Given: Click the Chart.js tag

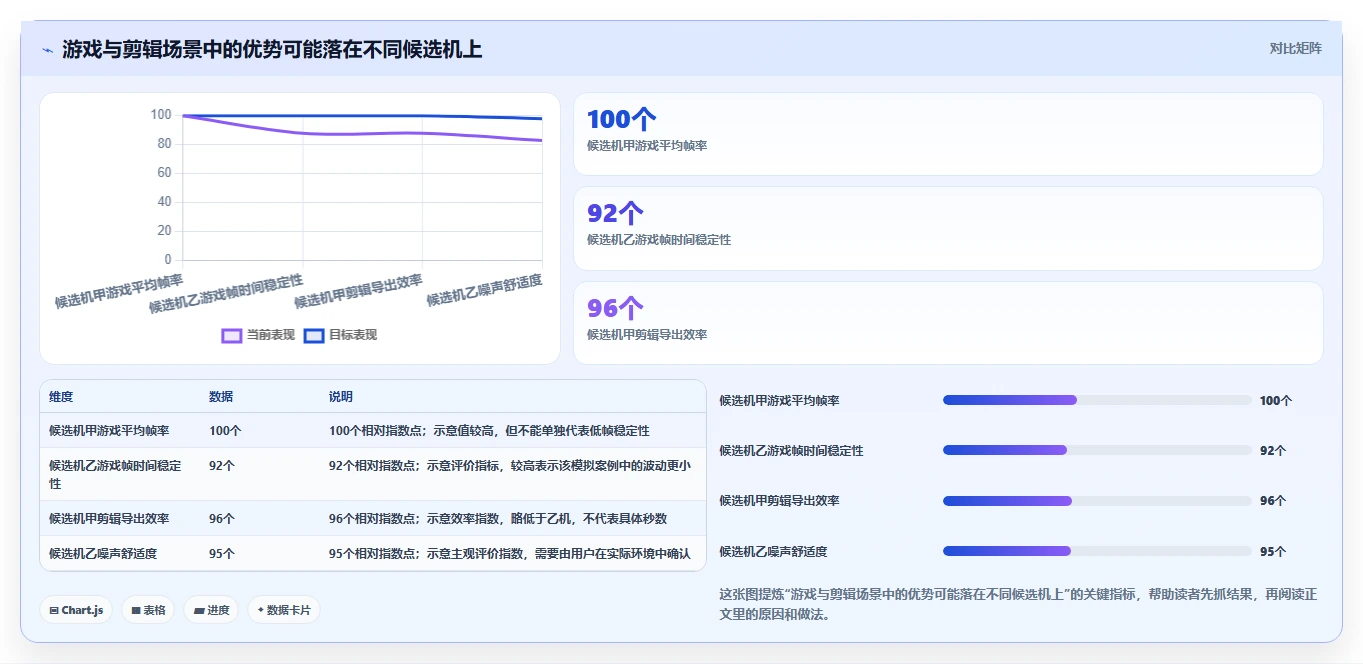Looking at the screenshot, I should 76,610.
